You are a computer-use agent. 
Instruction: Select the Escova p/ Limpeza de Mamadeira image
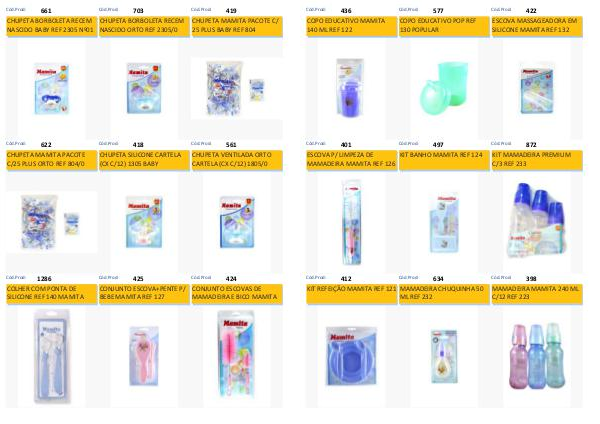(x=351, y=222)
